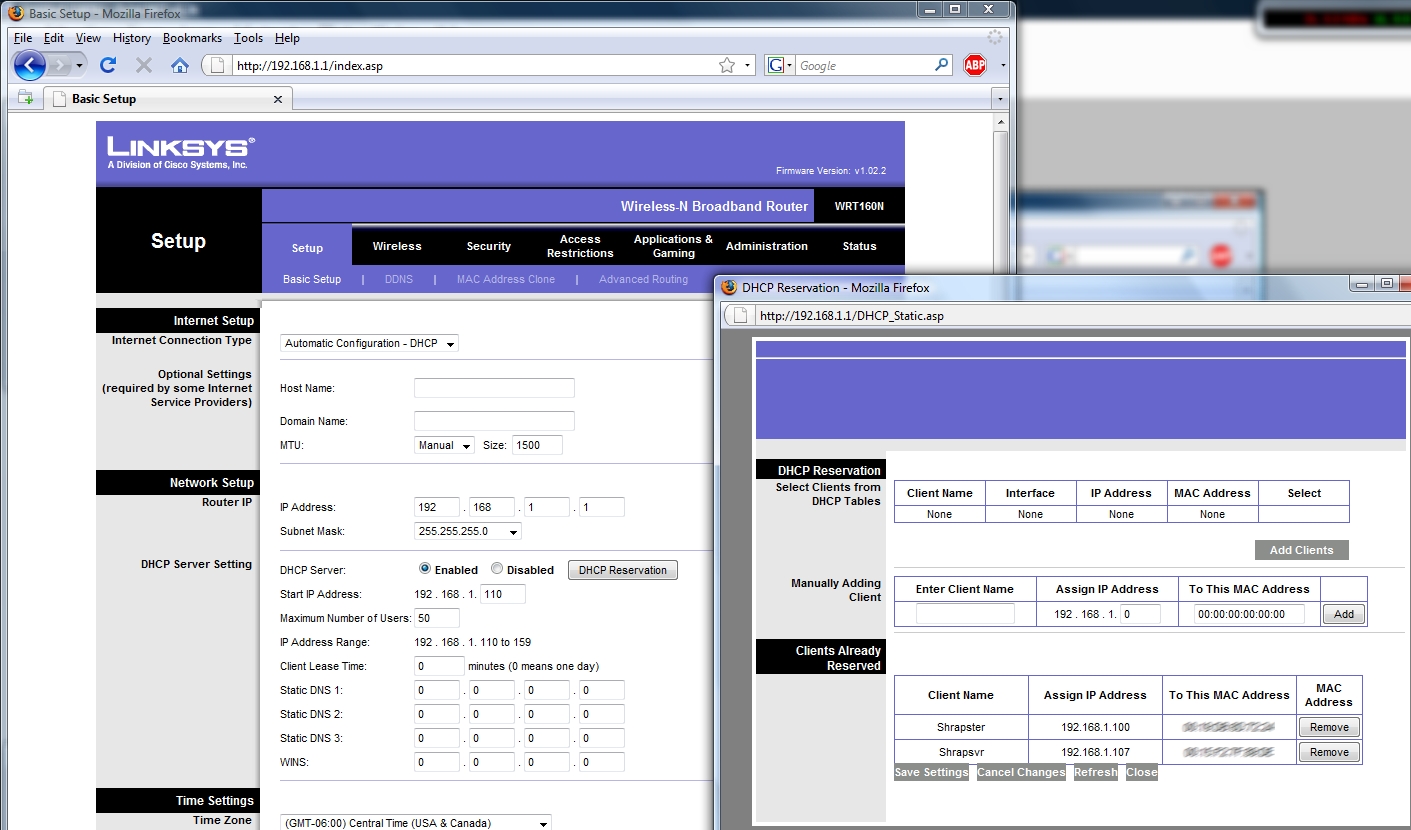Click the Forward navigation arrow
This screenshot has width=1411, height=830.
[x=61, y=66]
